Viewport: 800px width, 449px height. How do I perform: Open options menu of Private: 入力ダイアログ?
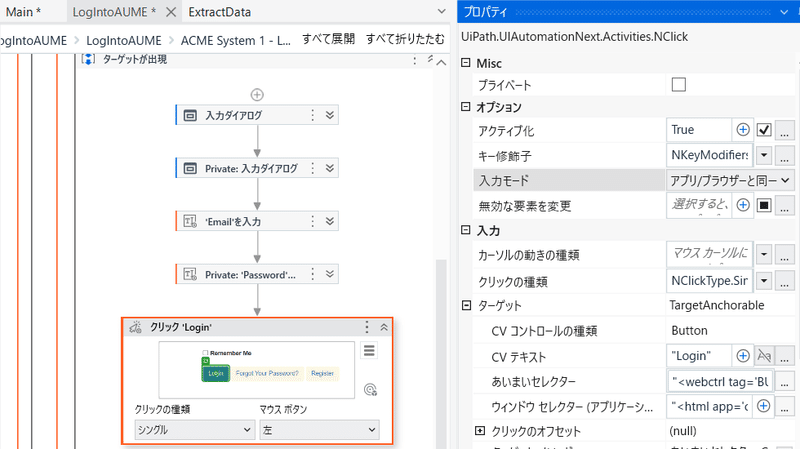(x=313, y=168)
